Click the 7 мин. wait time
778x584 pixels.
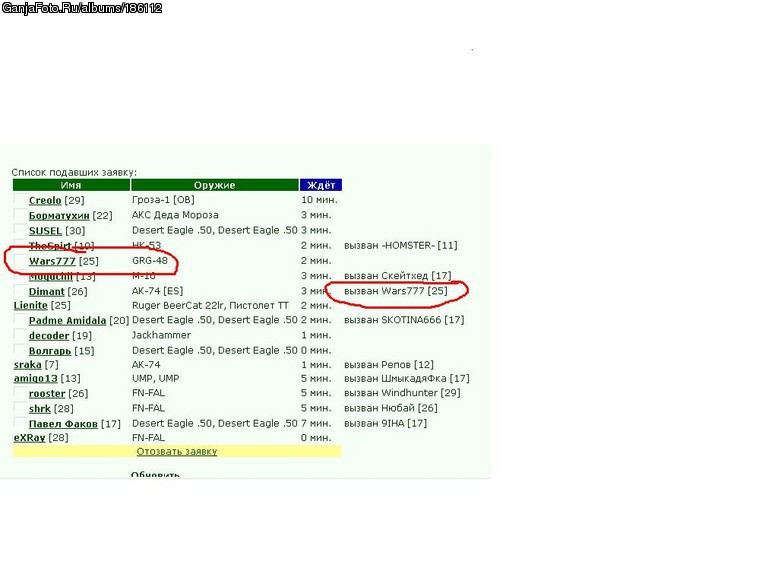click(317, 424)
